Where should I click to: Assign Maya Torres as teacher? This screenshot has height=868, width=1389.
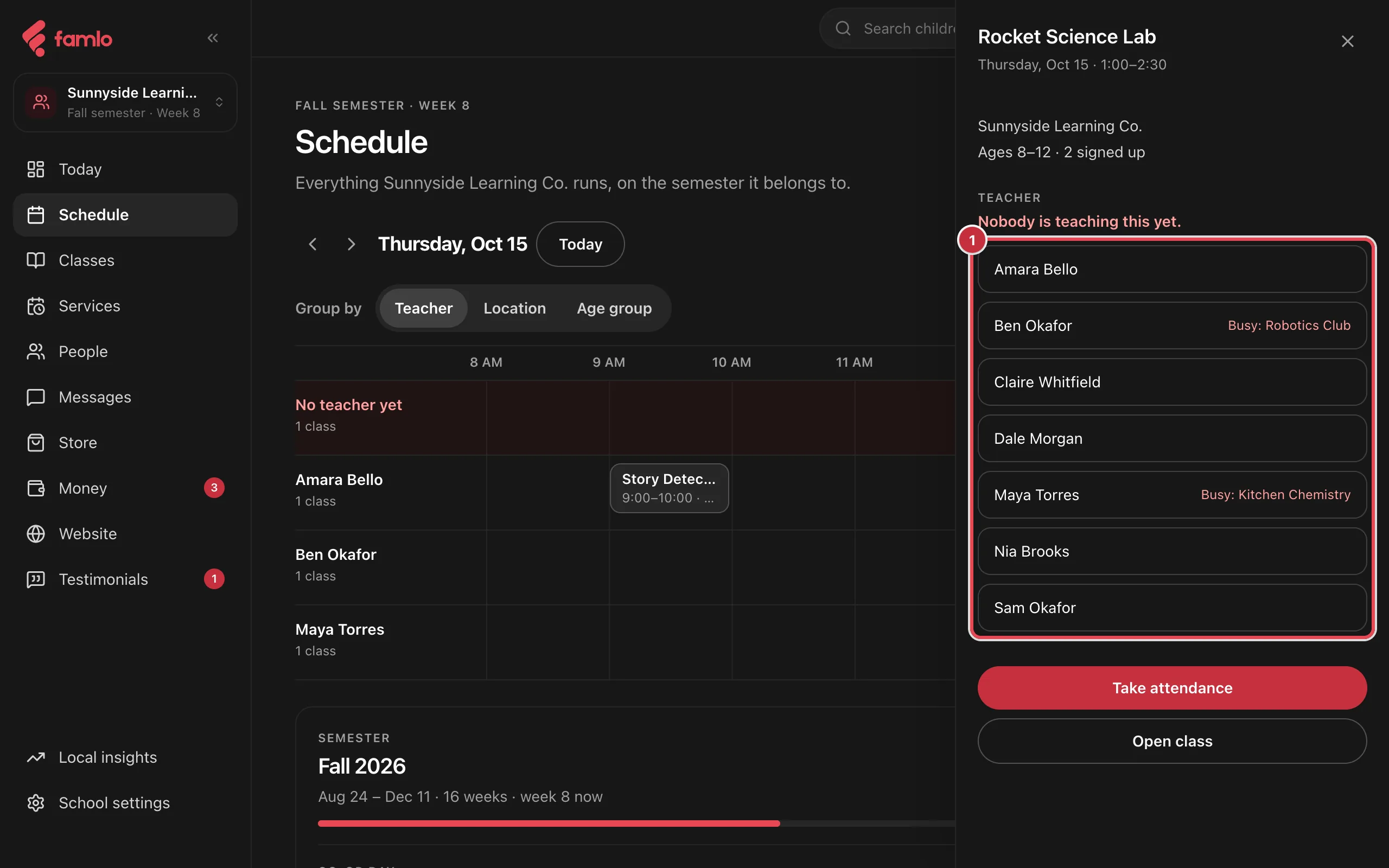click(1172, 495)
